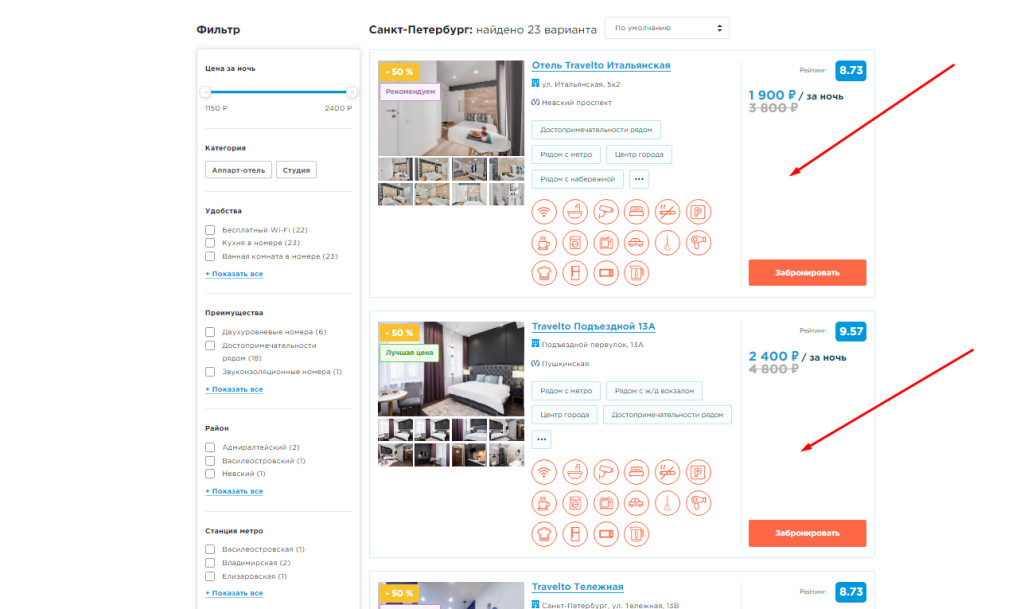This screenshot has height=609, width=1024.
Task: Click middle of price per night slider track
Action: 279,92
